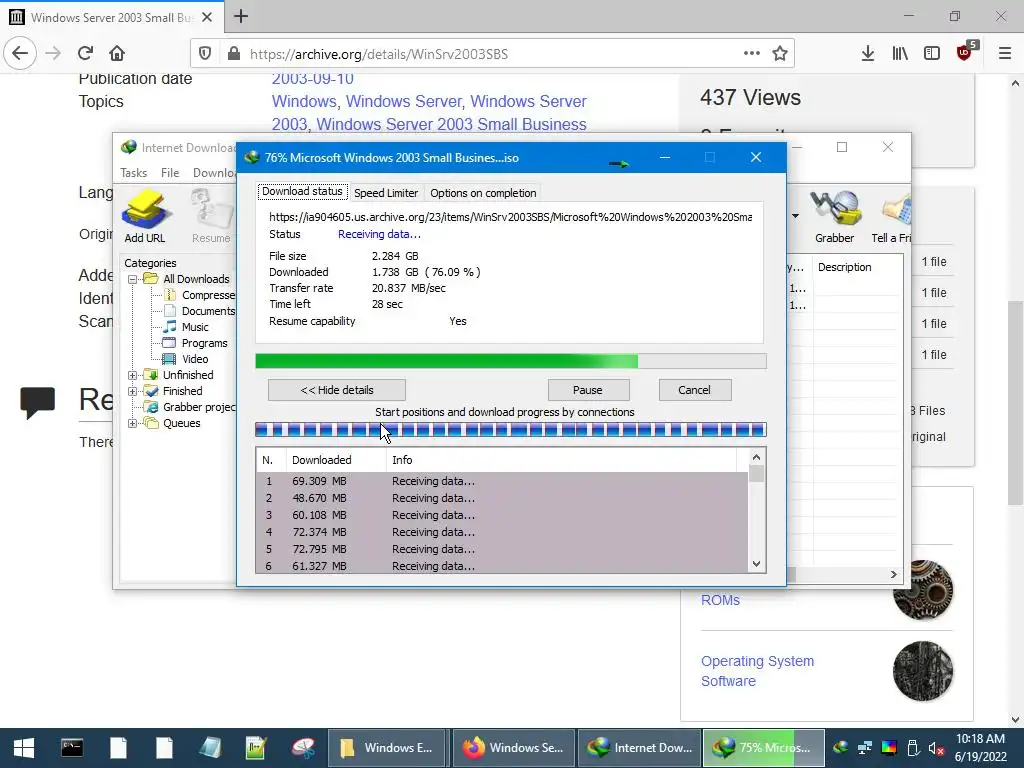The height and width of the screenshot is (768, 1024).
Task: Open the command prompt taskbar icon
Action: click(x=72, y=748)
